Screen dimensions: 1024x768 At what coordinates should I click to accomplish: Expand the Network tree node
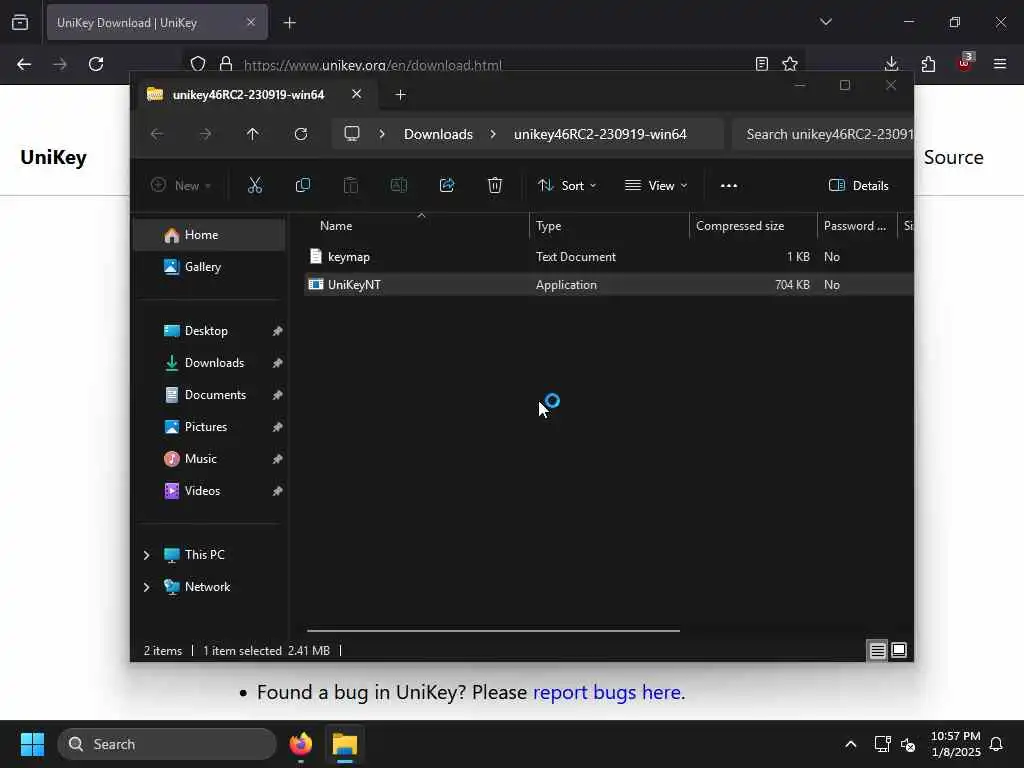click(146, 586)
